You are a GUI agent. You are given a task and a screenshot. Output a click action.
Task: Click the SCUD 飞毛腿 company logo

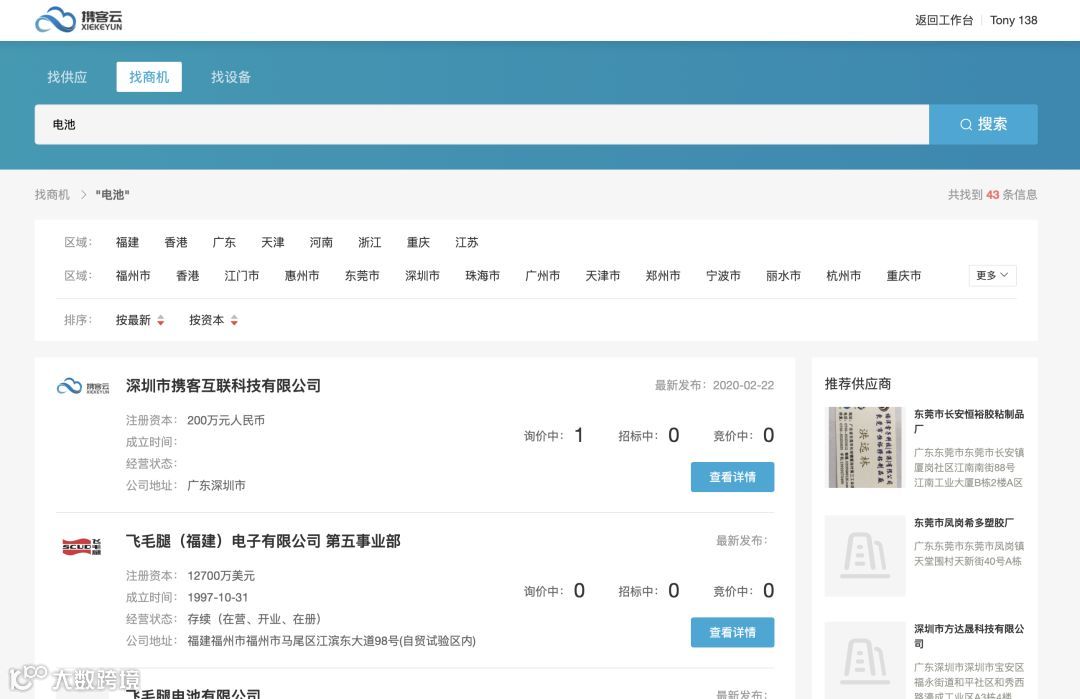point(82,547)
